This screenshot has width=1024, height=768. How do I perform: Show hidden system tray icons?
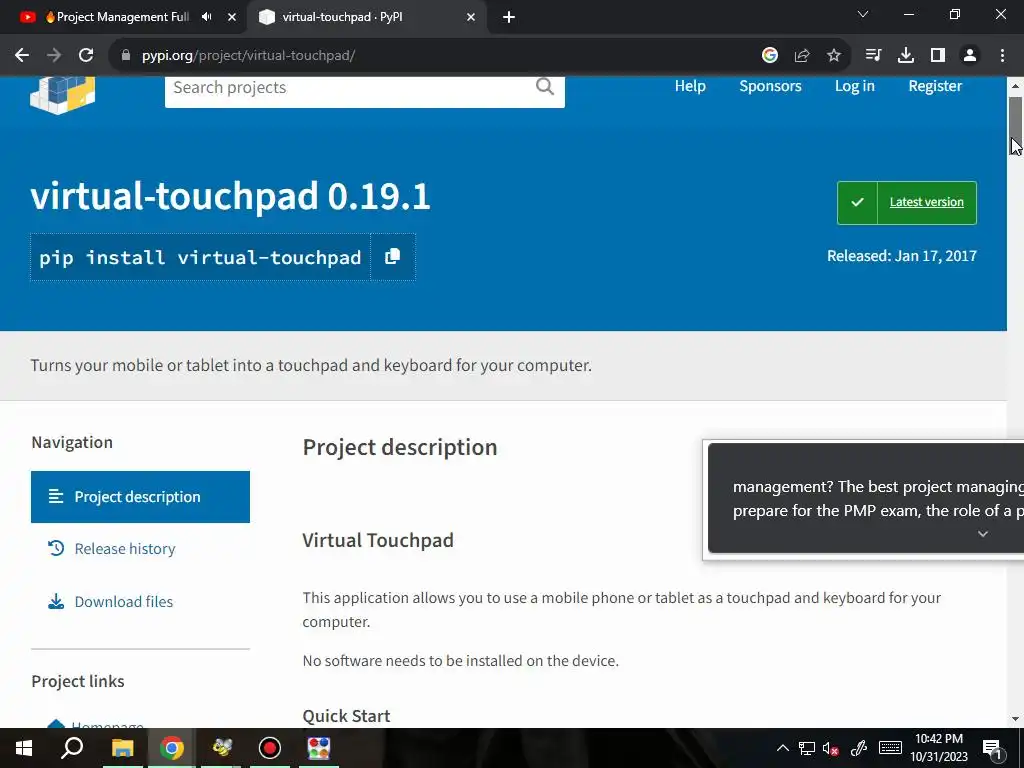tap(782, 748)
